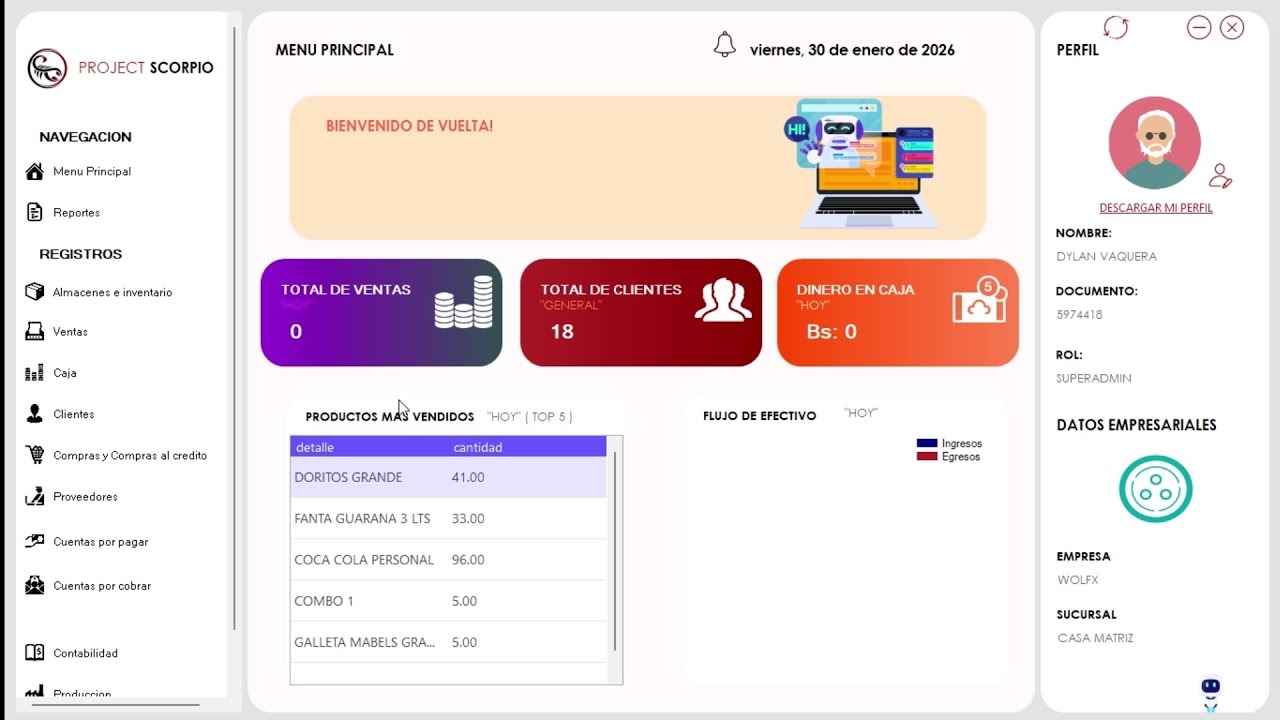The width and height of the screenshot is (1280, 720).
Task: Click the shopping cart icon for Compras
Action: (35, 455)
